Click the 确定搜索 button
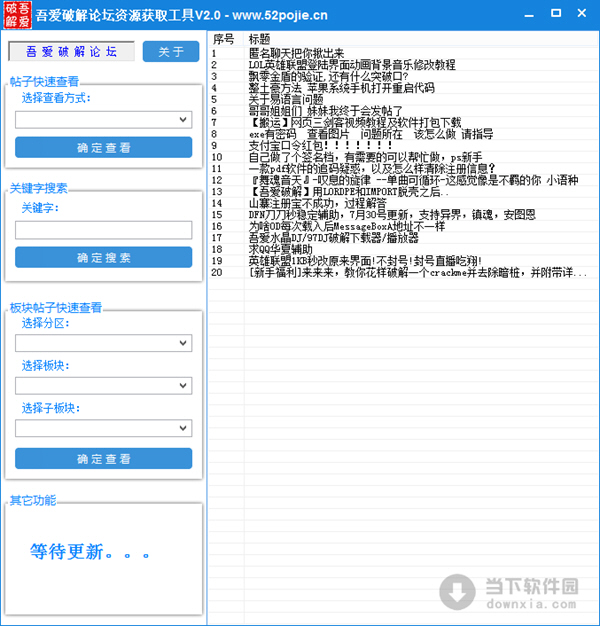The image size is (600, 626). point(103,258)
